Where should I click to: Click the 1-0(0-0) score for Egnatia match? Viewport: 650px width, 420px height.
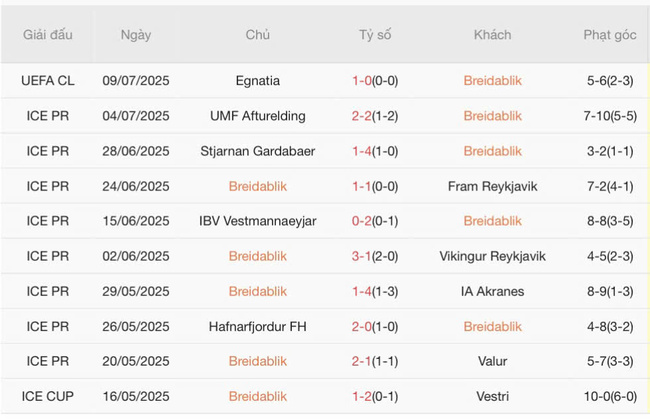(376, 81)
